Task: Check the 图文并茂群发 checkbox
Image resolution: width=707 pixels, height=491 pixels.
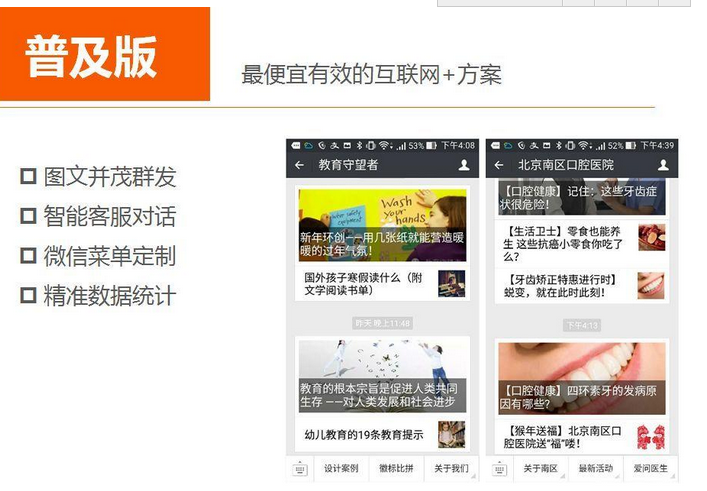Action: (x=28, y=177)
